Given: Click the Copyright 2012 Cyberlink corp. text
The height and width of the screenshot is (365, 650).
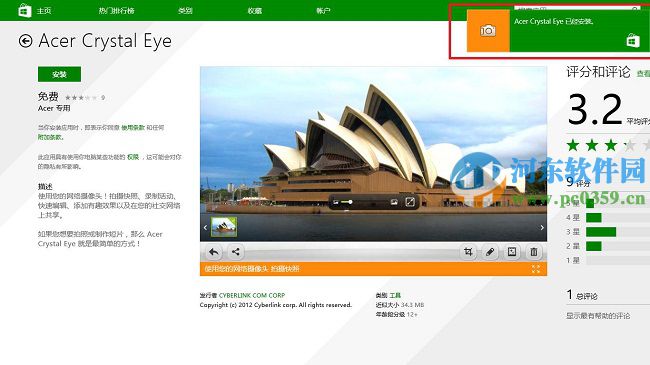Looking at the screenshot, I should [276, 305].
